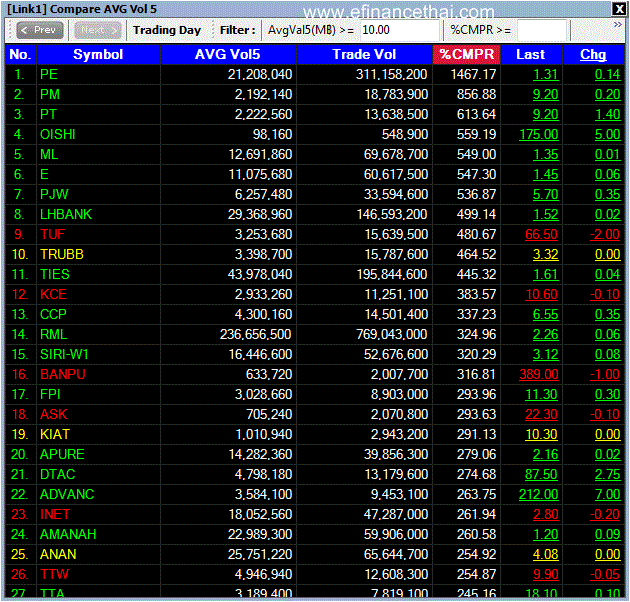
Task: Select the AMANAH symbol
Action: 68,534
